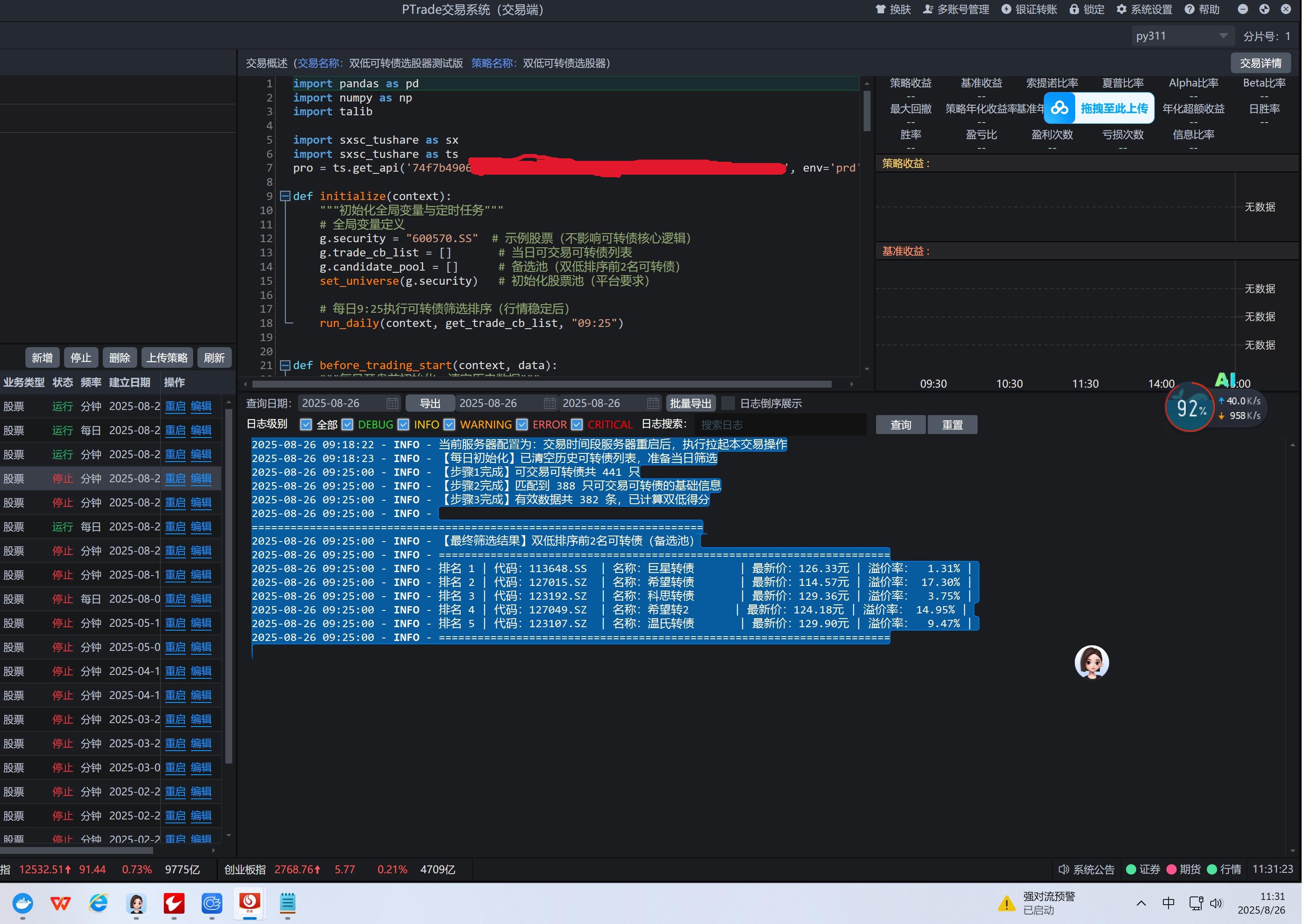The width and height of the screenshot is (1304, 924).
Task: Toggle the WARNING log level checkbox
Action: pyautogui.click(x=449, y=425)
